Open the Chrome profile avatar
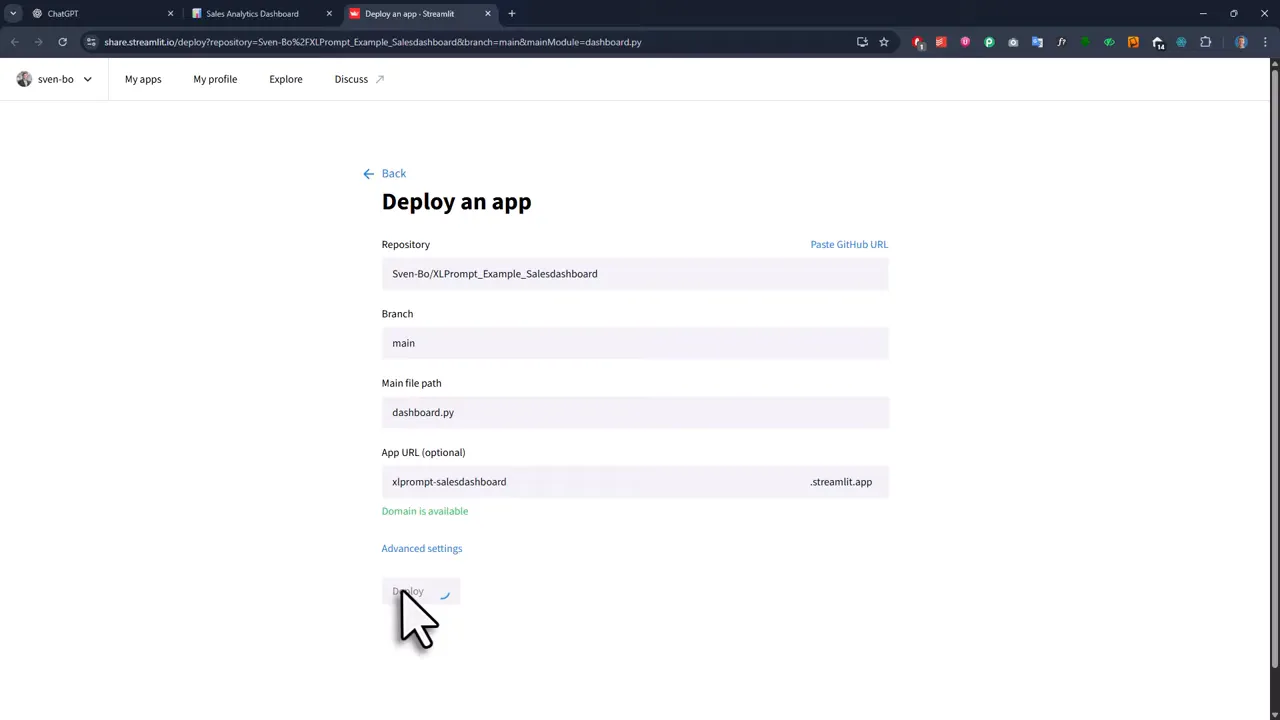The width and height of the screenshot is (1280, 720). [x=1240, y=42]
